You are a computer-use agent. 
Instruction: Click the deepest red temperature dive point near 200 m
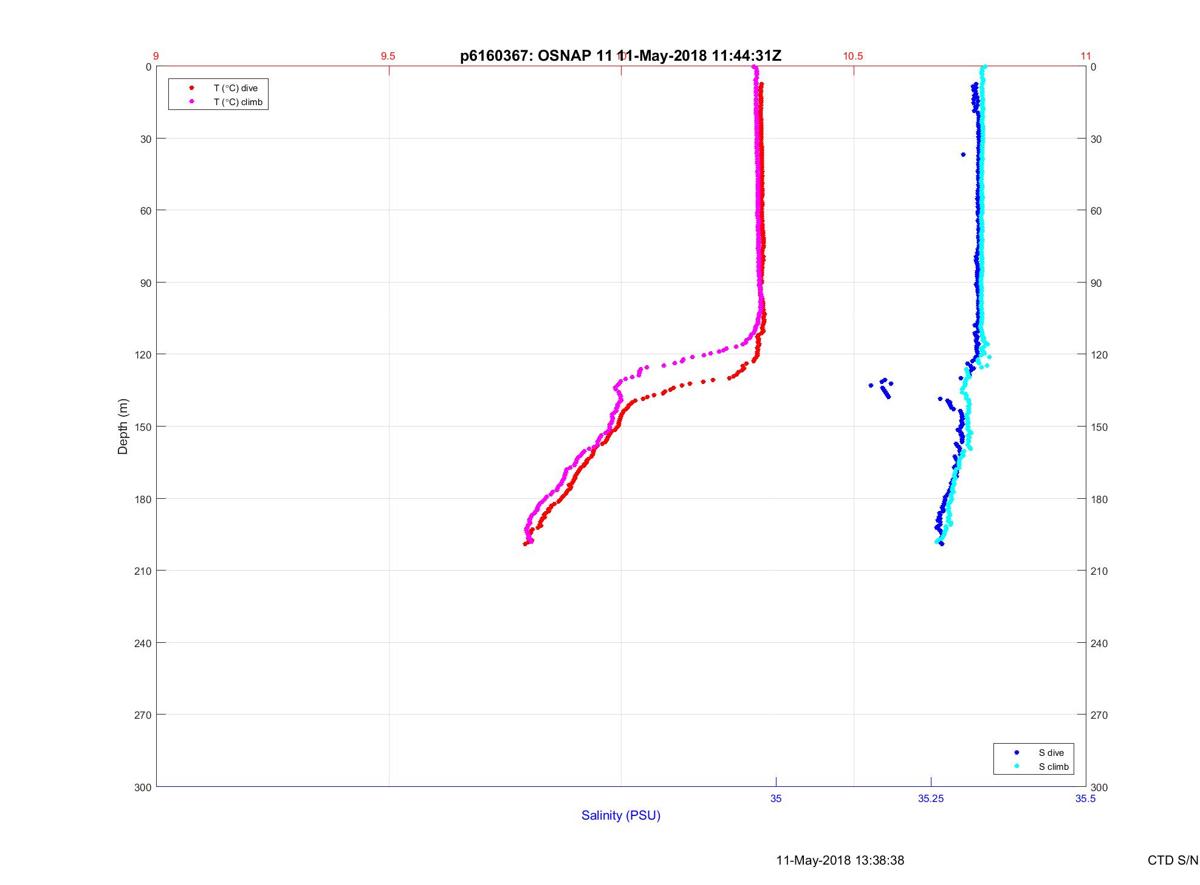525,544
